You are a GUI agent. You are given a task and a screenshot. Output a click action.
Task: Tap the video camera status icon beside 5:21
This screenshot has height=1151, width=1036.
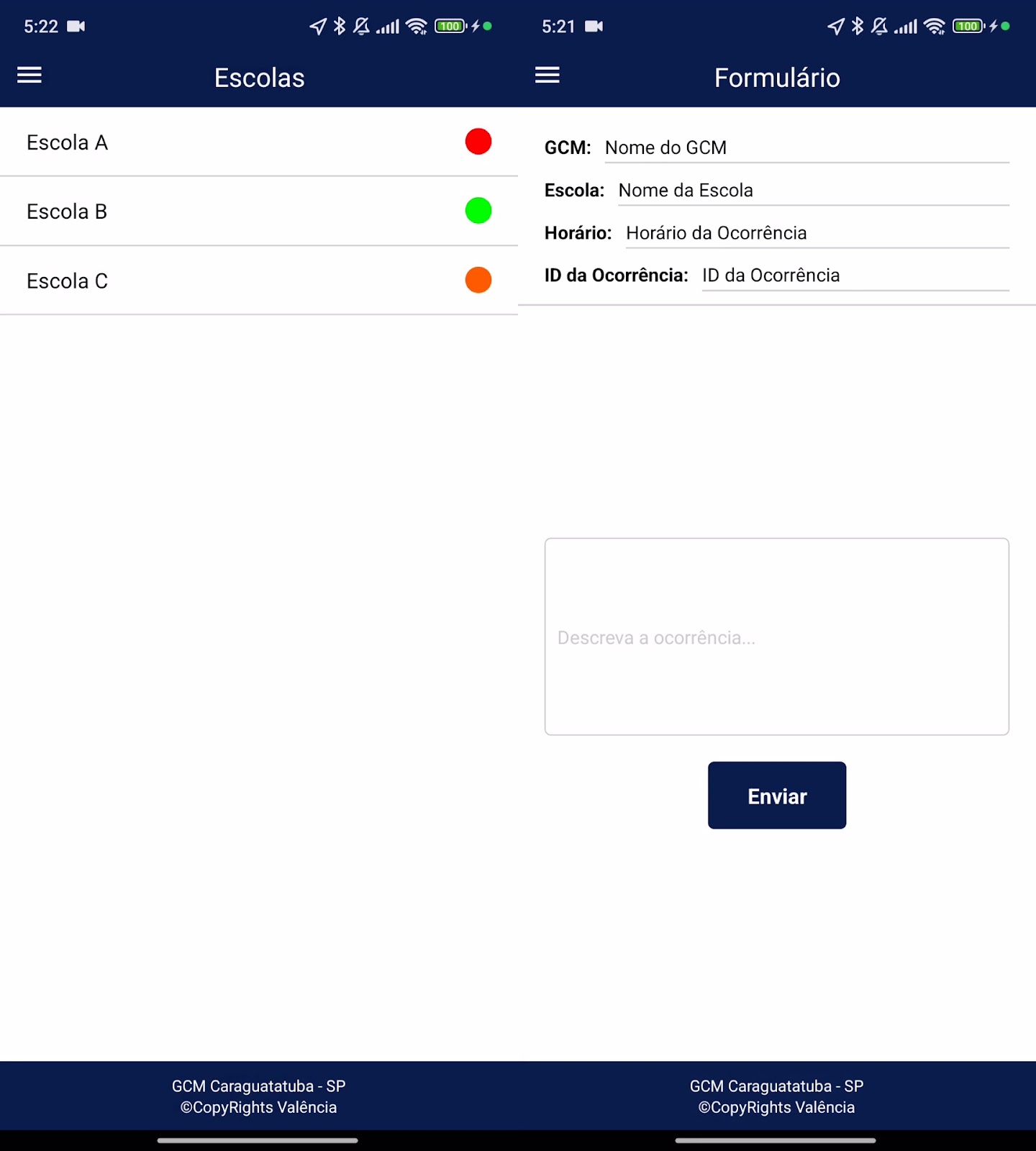[x=594, y=27]
